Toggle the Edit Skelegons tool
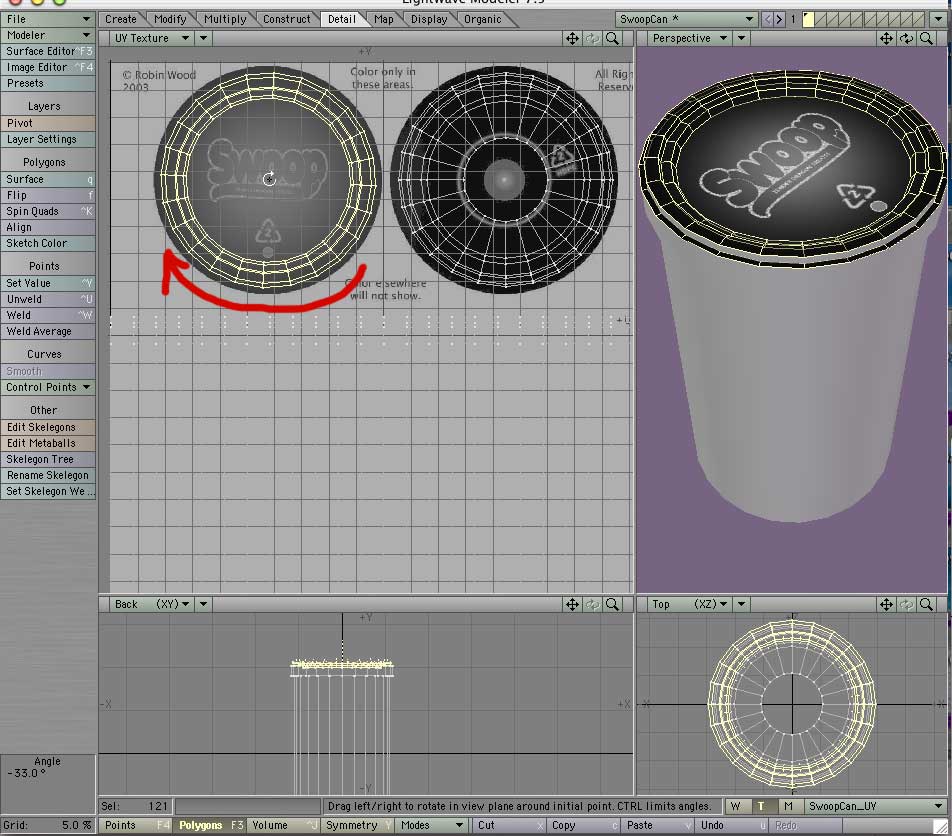This screenshot has height=836, width=952. coord(48,427)
